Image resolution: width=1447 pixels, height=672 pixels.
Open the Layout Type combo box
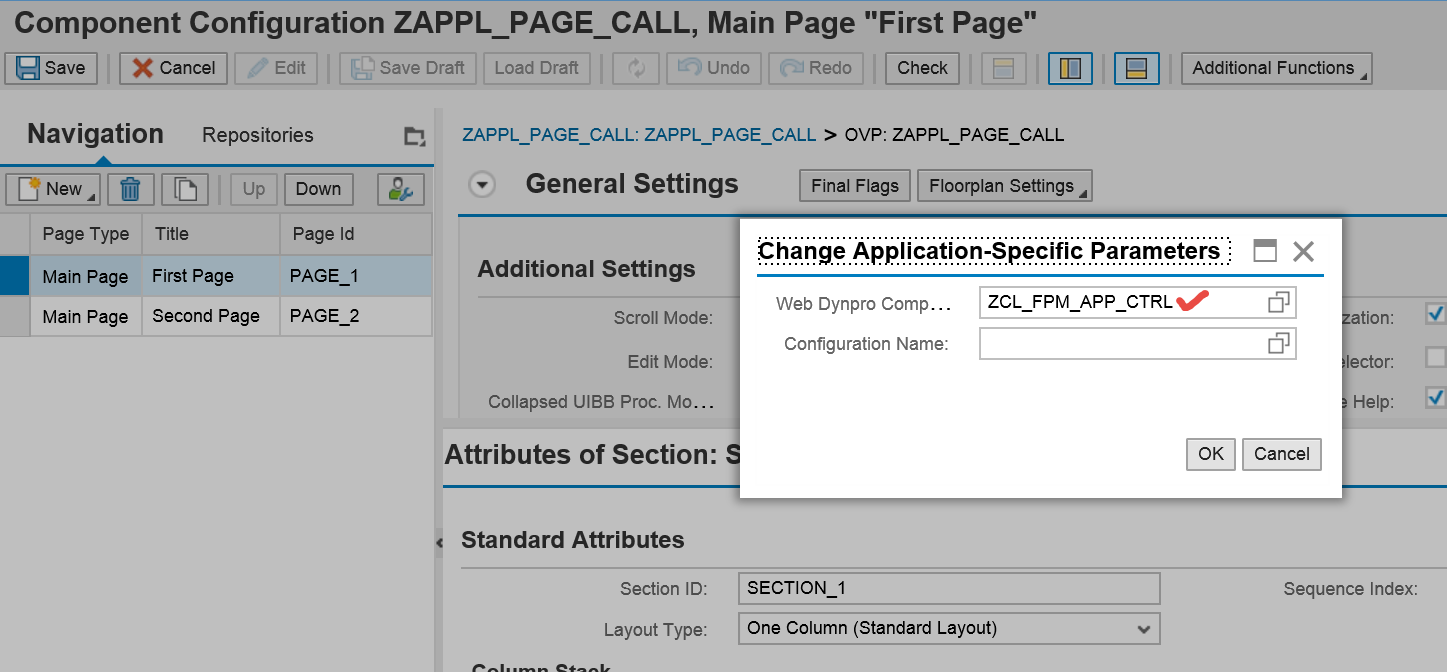(x=1143, y=628)
